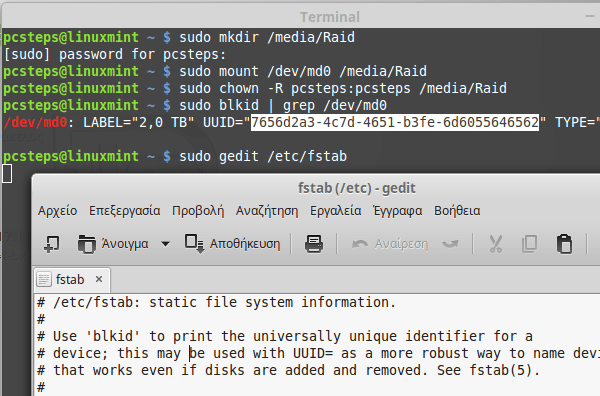Image resolution: width=600 pixels, height=396 pixels.
Task: Click the highlighted UUID in the Terminal
Action: 395,122
